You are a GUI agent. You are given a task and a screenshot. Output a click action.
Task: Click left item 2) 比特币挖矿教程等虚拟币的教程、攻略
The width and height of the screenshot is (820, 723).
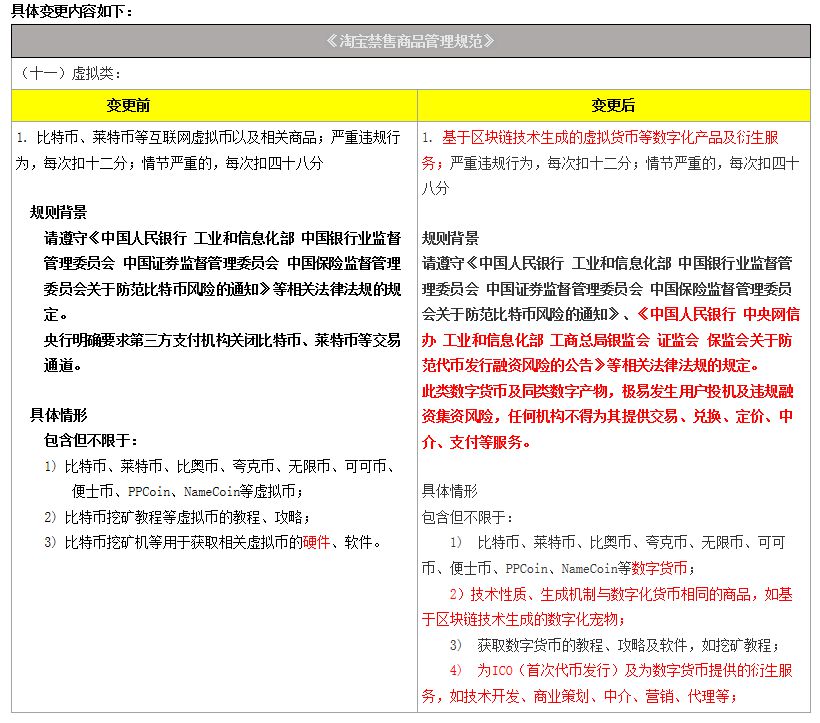[177, 518]
